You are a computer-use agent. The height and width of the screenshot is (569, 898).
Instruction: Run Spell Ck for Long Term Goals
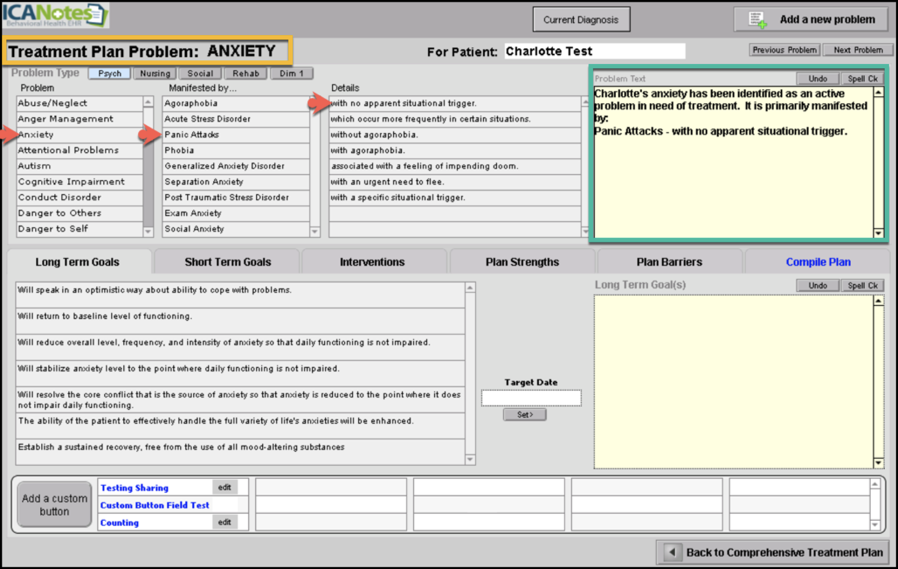(862, 285)
